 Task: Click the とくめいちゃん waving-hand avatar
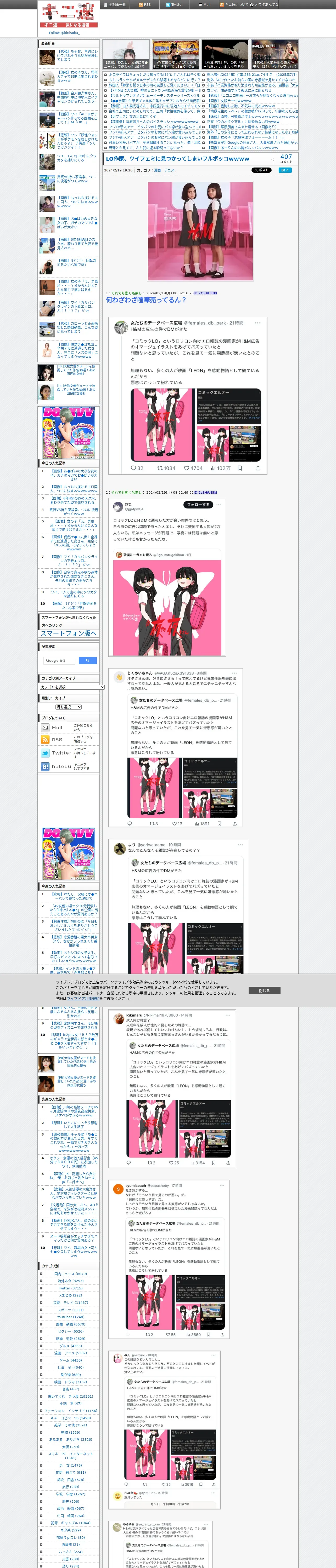(120, 676)
